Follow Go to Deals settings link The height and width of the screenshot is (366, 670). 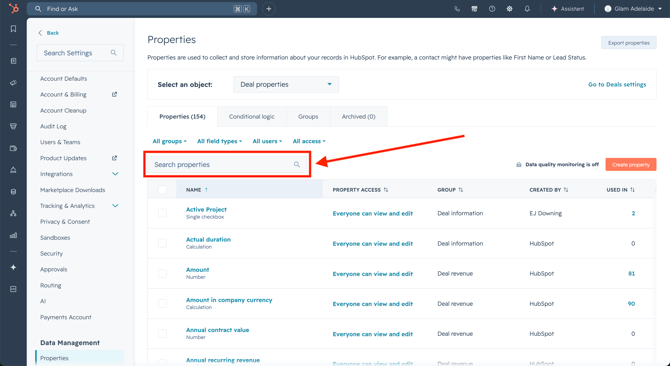(x=617, y=85)
